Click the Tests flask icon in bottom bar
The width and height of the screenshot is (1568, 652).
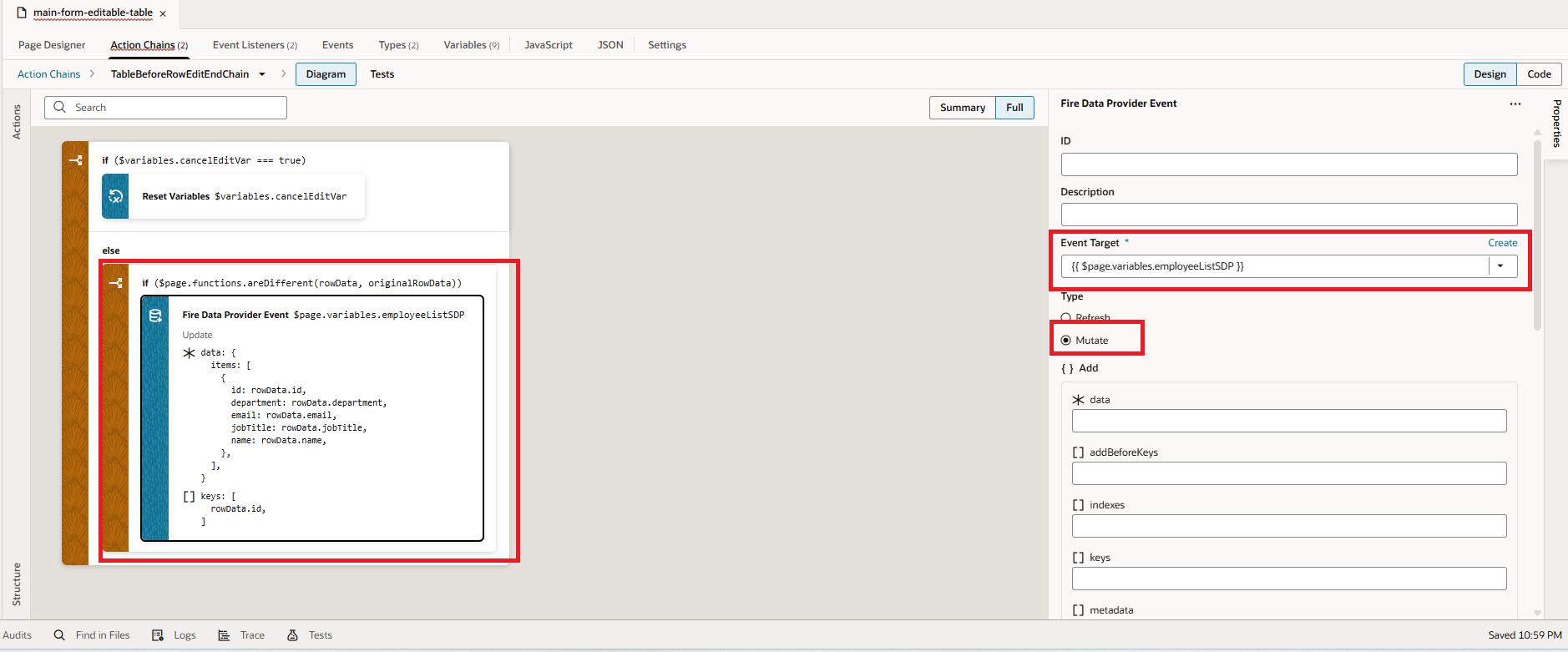[292, 635]
